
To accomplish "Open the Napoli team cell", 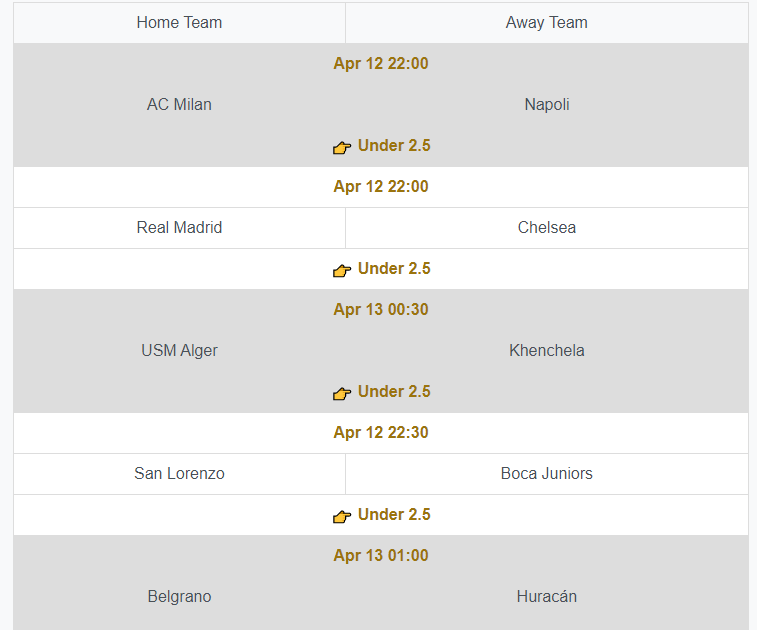I will tap(547, 104).
